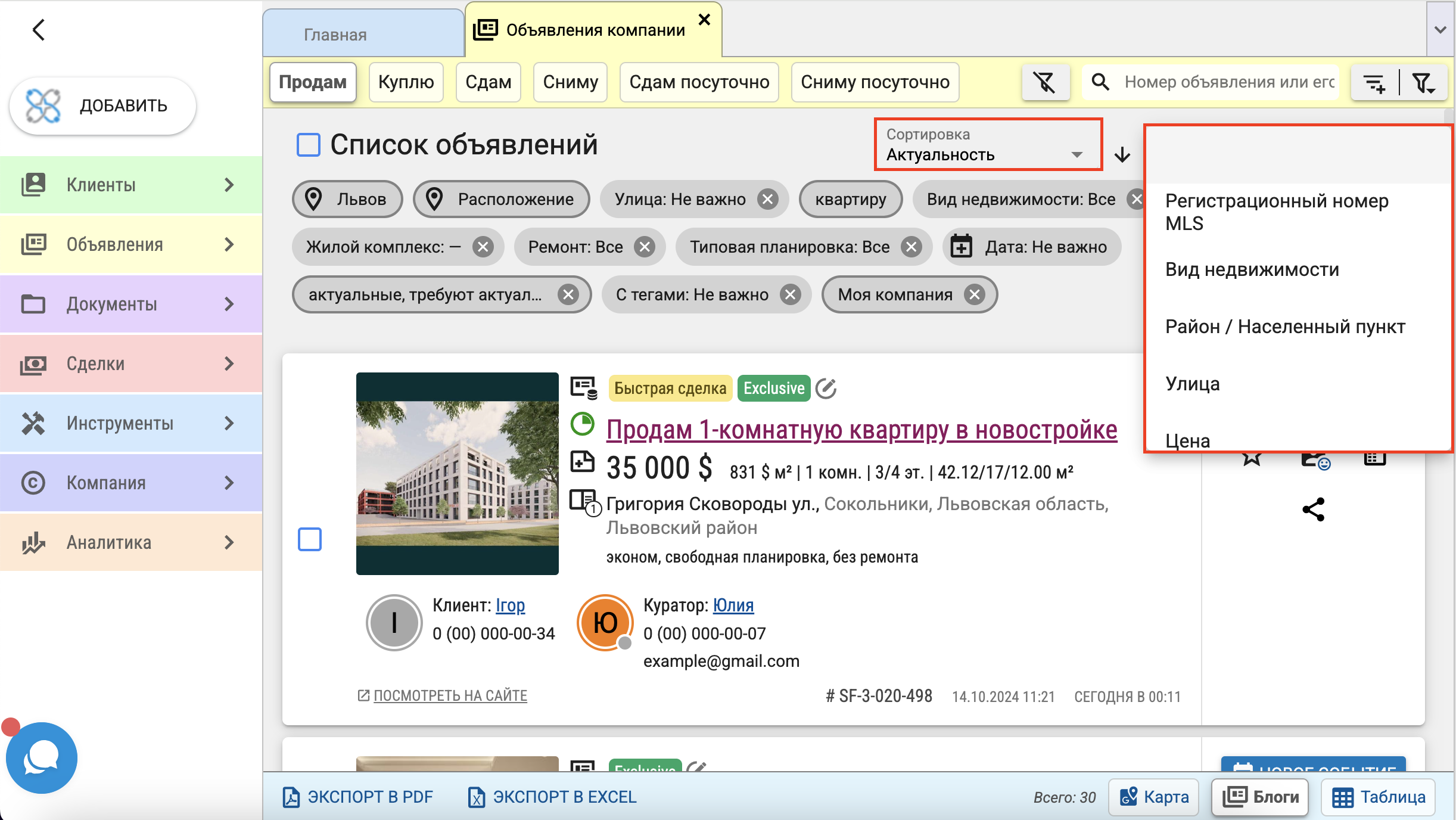Export list via ЭКСПОРТ В EXCEL
The width and height of the screenshot is (1456, 820).
coord(552,797)
